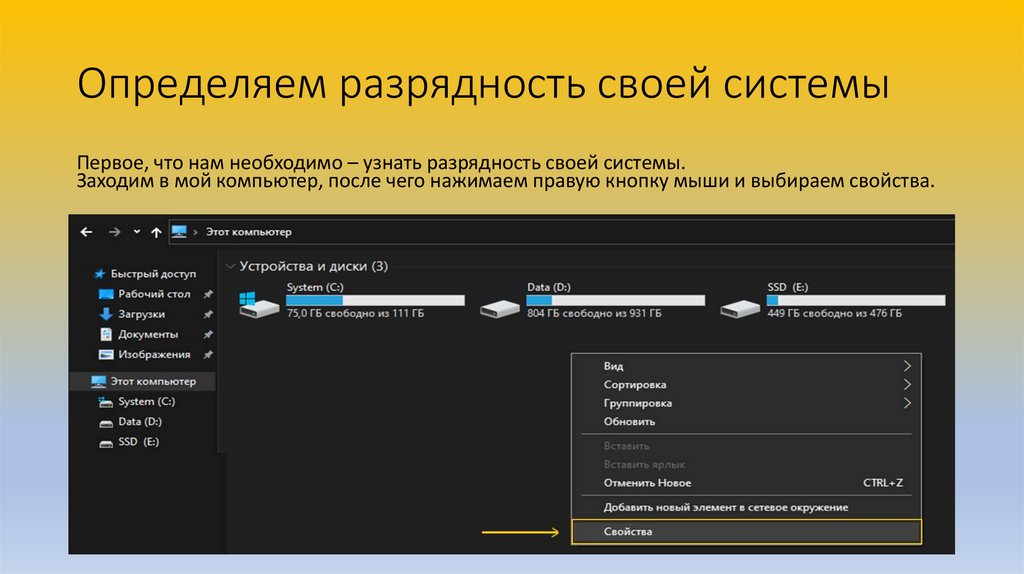Click the chevron before Этот компьютер in address bar
This screenshot has height=574, width=1024.
pos(195,232)
